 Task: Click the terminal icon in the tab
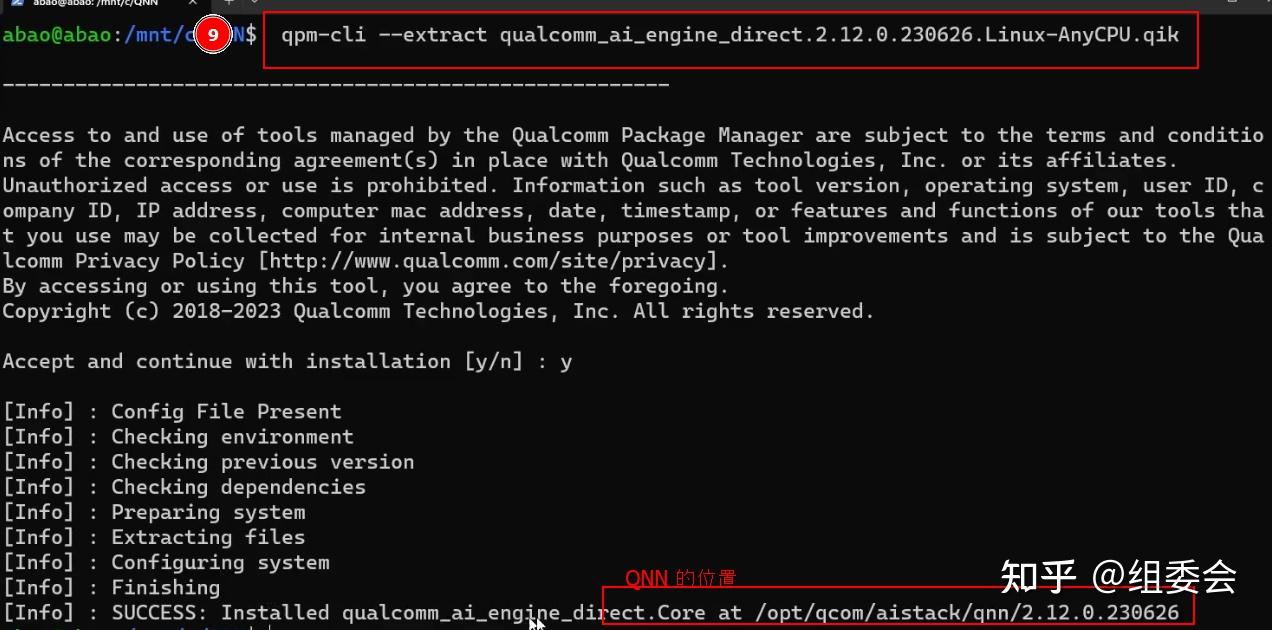pyautogui.click(x=17, y=3)
